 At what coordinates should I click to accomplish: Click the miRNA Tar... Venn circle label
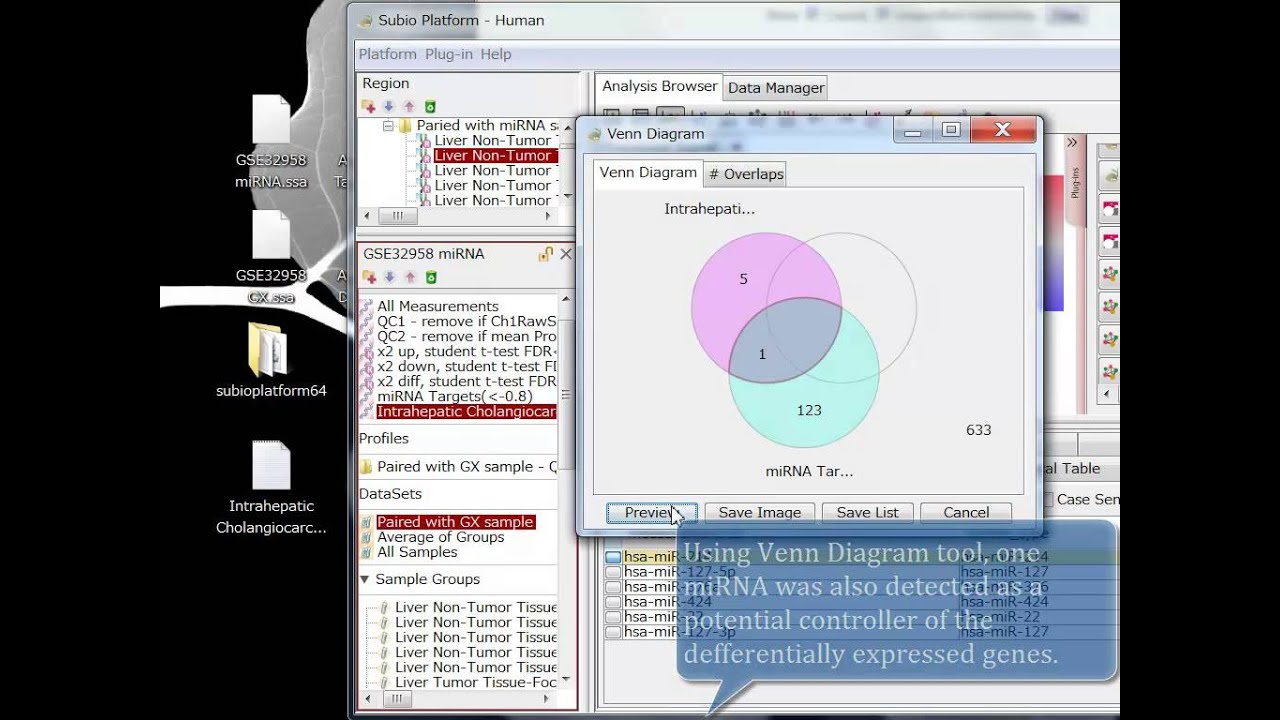pyautogui.click(x=809, y=471)
